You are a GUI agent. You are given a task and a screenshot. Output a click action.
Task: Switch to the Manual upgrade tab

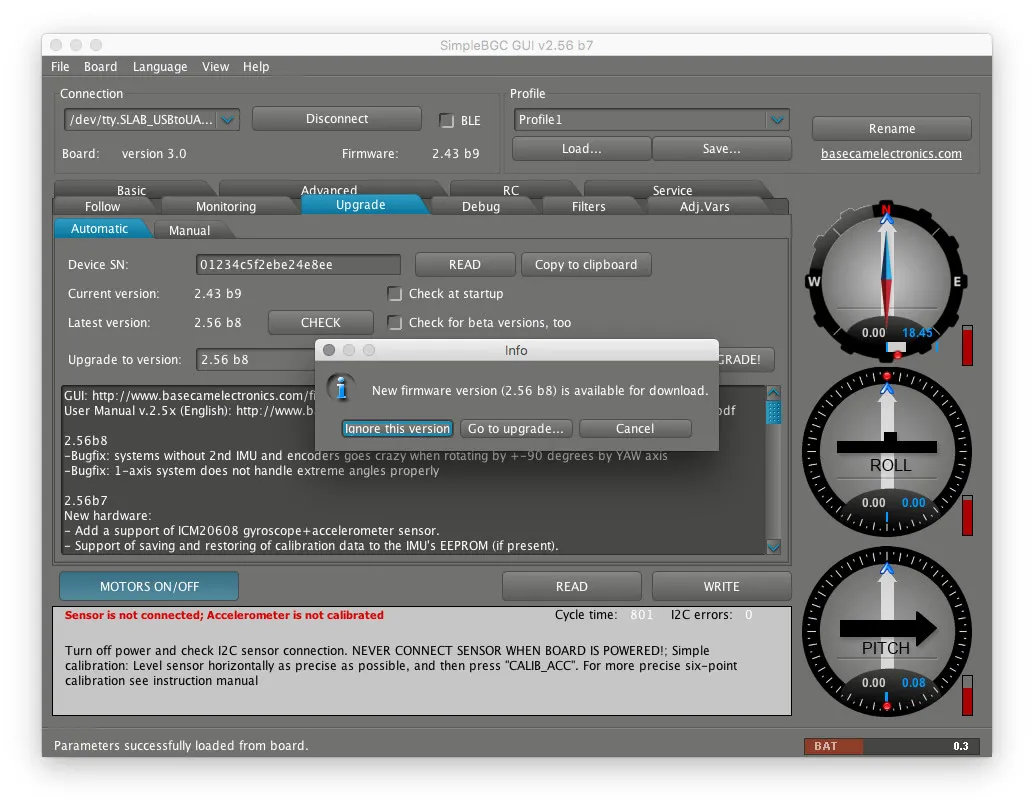pyautogui.click(x=190, y=230)
